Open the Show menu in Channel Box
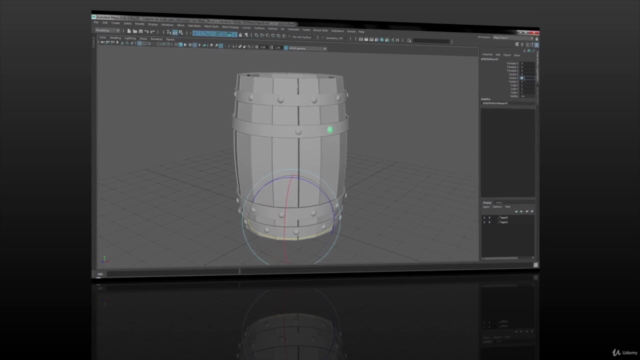 517,55
